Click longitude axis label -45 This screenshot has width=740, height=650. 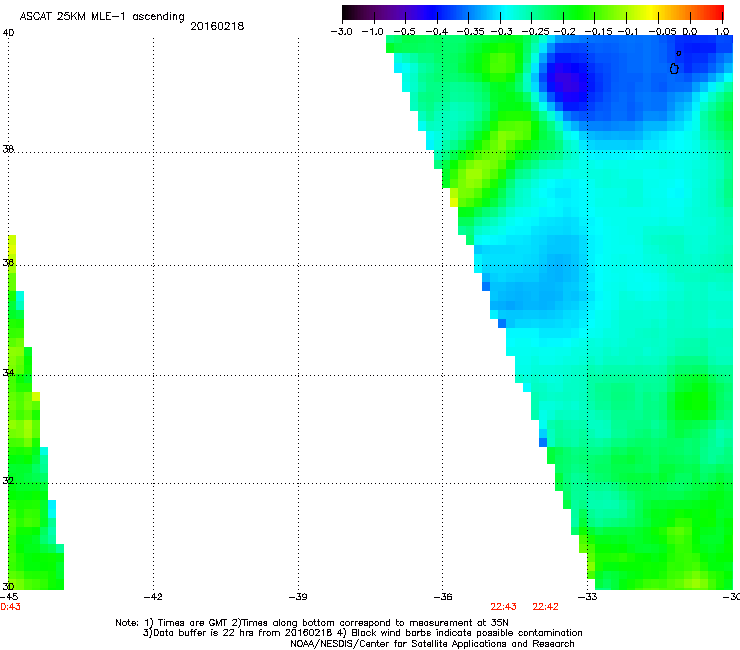click(x=9, y=597)
